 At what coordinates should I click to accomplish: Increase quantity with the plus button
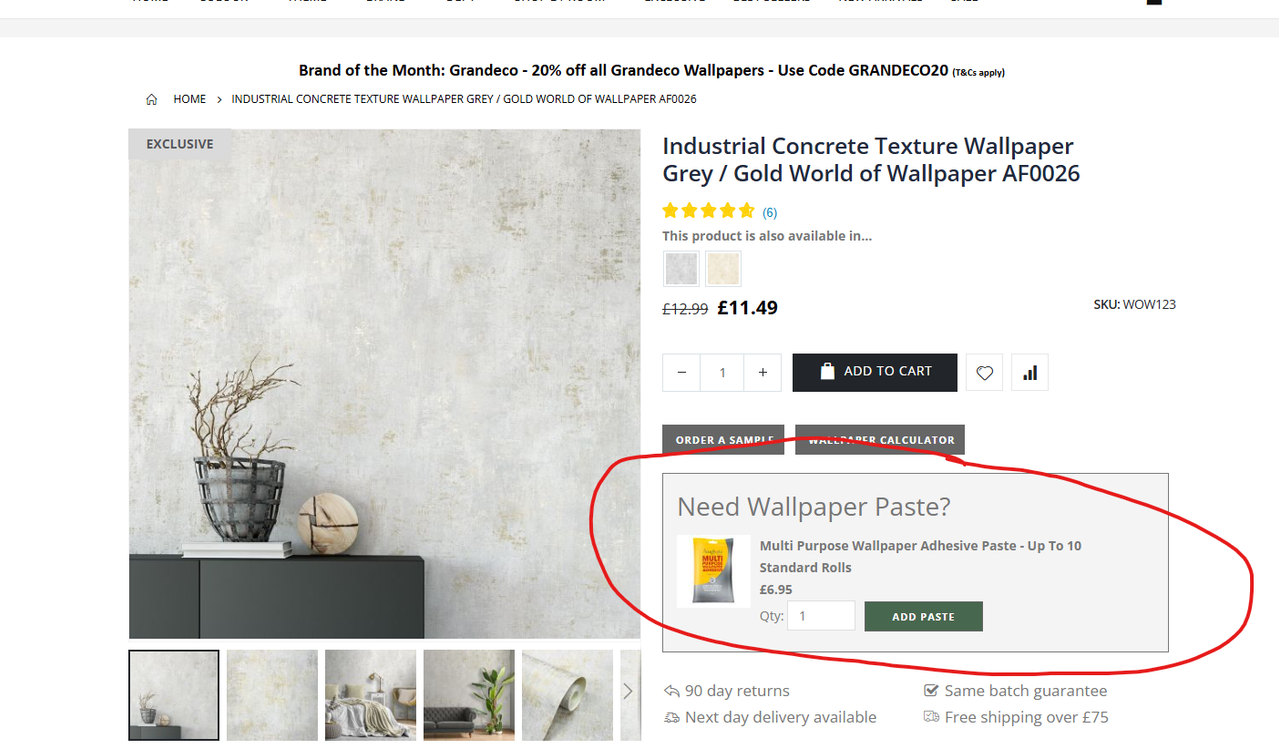[x=763, y=372]
